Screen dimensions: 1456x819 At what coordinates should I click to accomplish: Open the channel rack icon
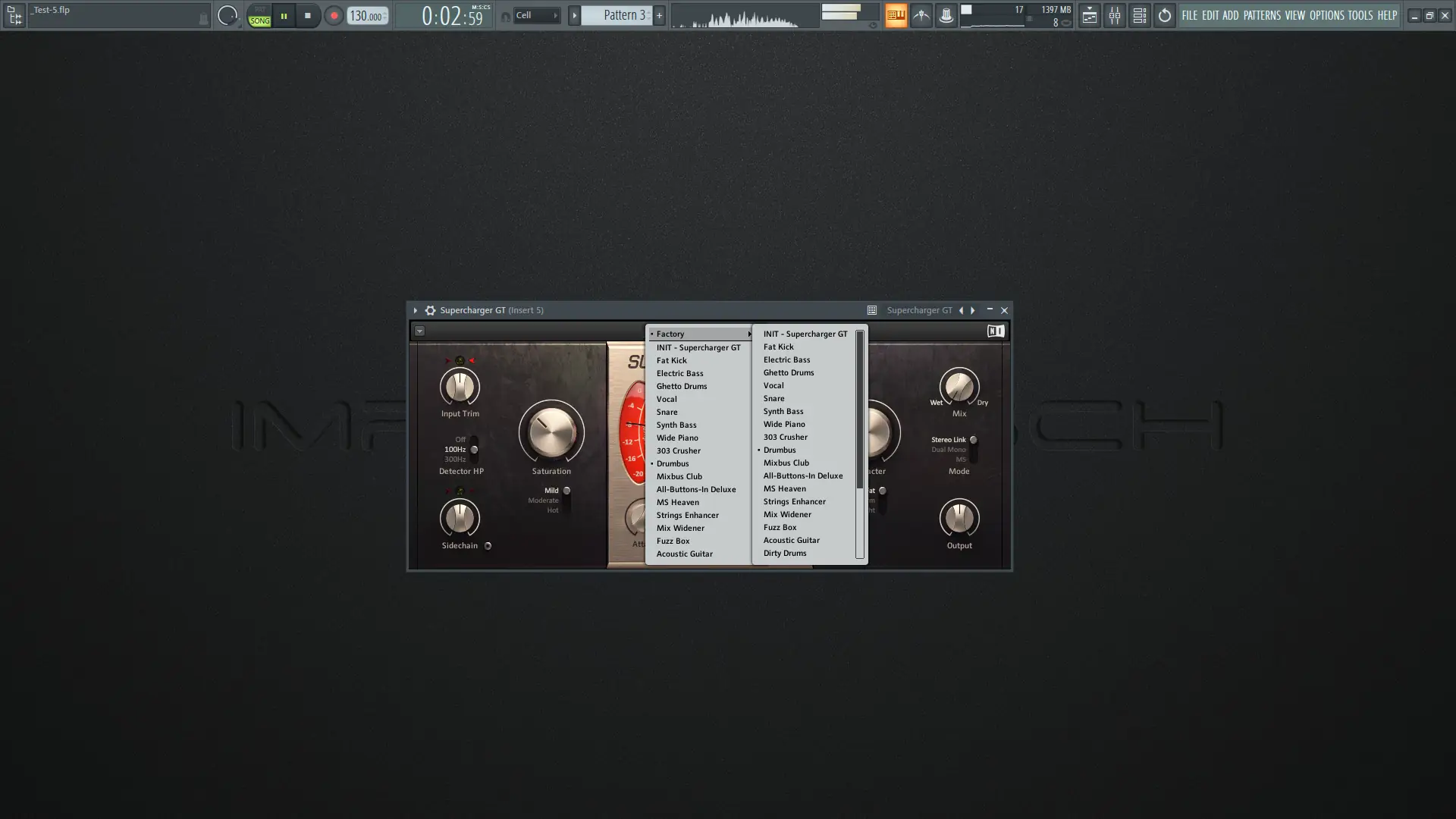(x=1139, y=15)
